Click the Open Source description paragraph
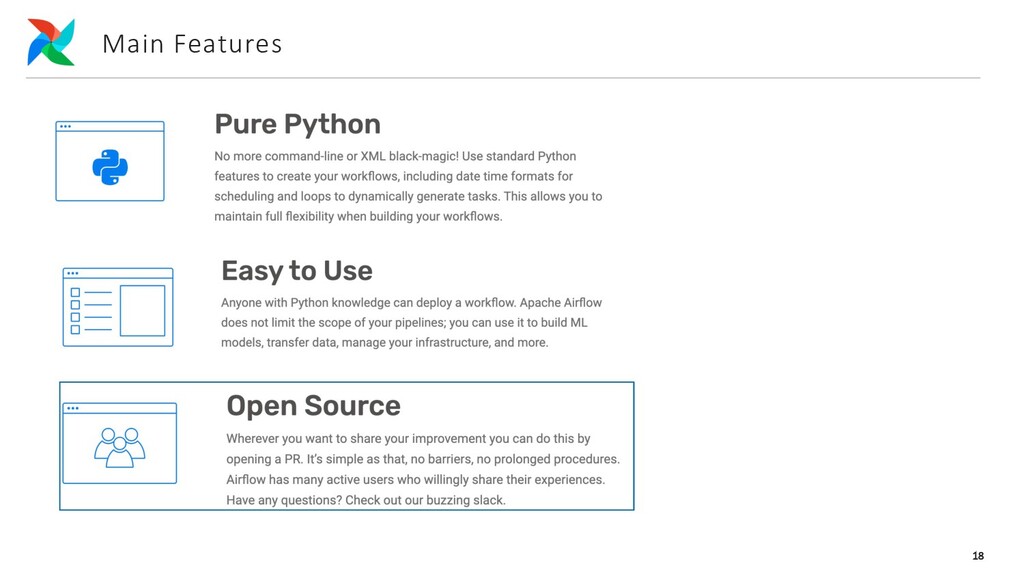1024x576 pixels. 423,469
